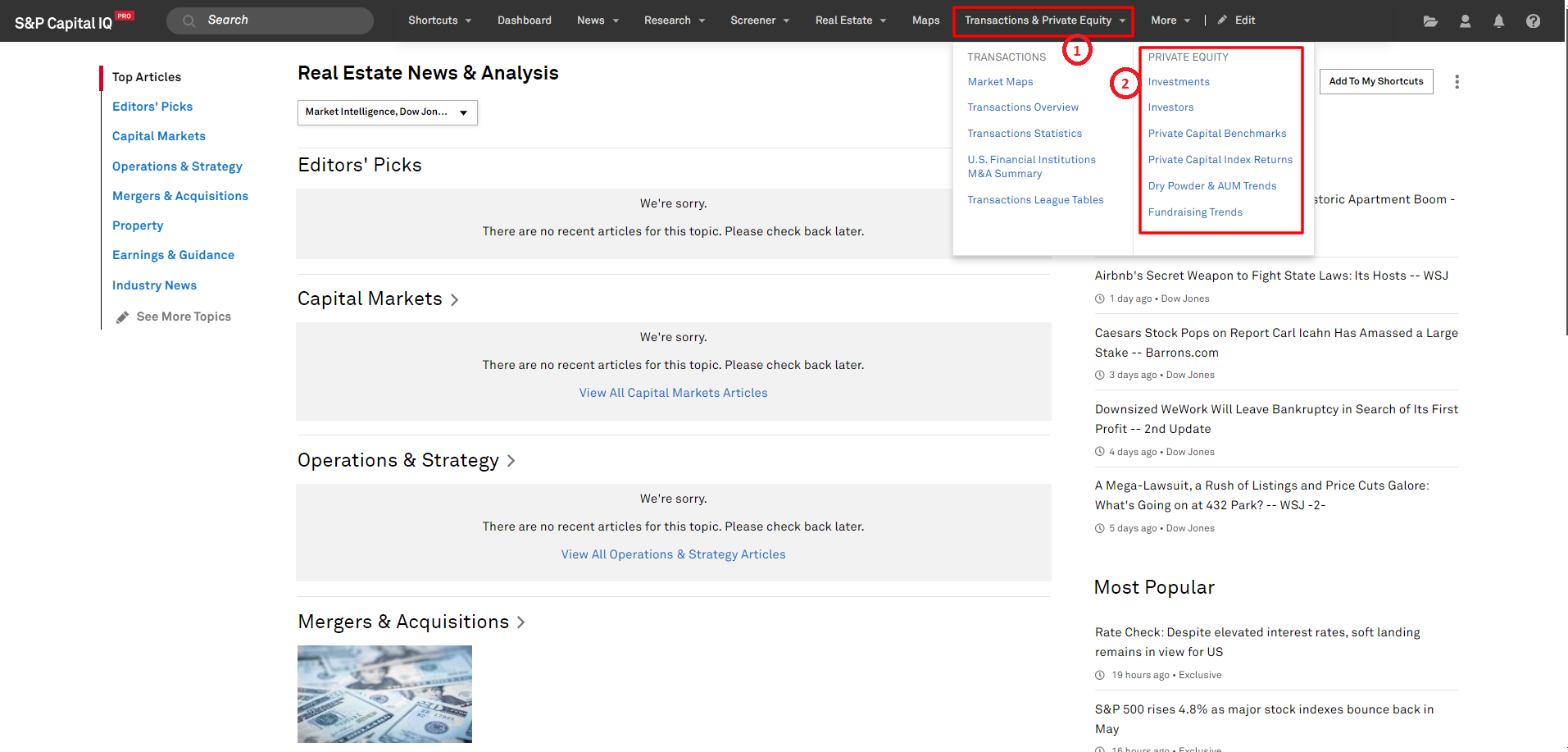Select U.S. Financial Institutions M&A Summary
The height and width of the screenshot is (752, 1568).
1031,166
